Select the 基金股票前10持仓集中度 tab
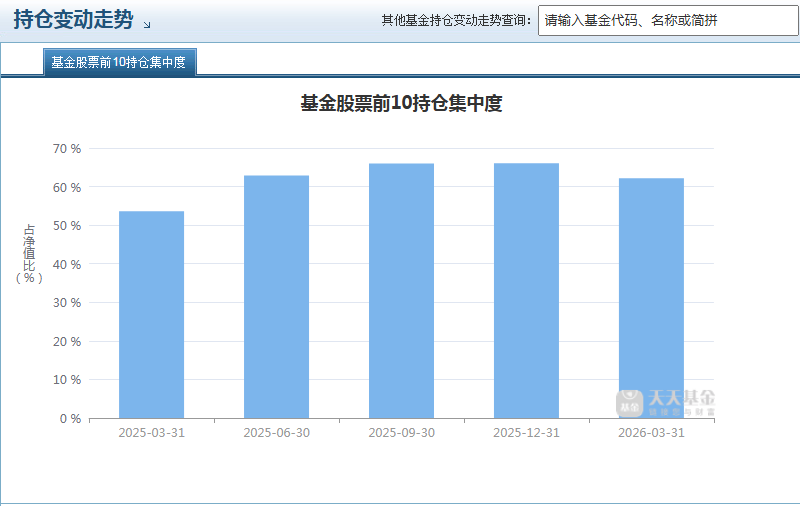This screenshot has height=506, width=800. click(119, 62)
